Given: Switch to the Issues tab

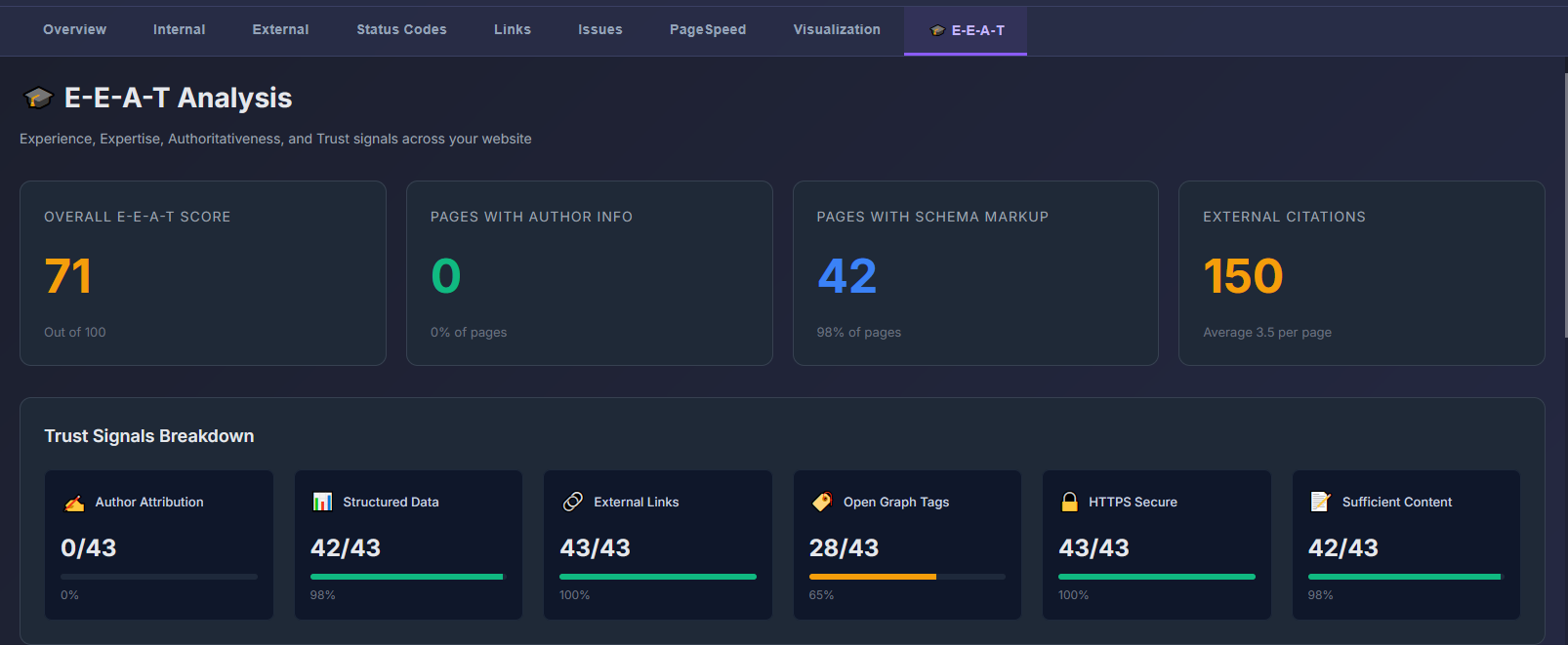Looking at the screenshot, I should [x=599, y=30].
